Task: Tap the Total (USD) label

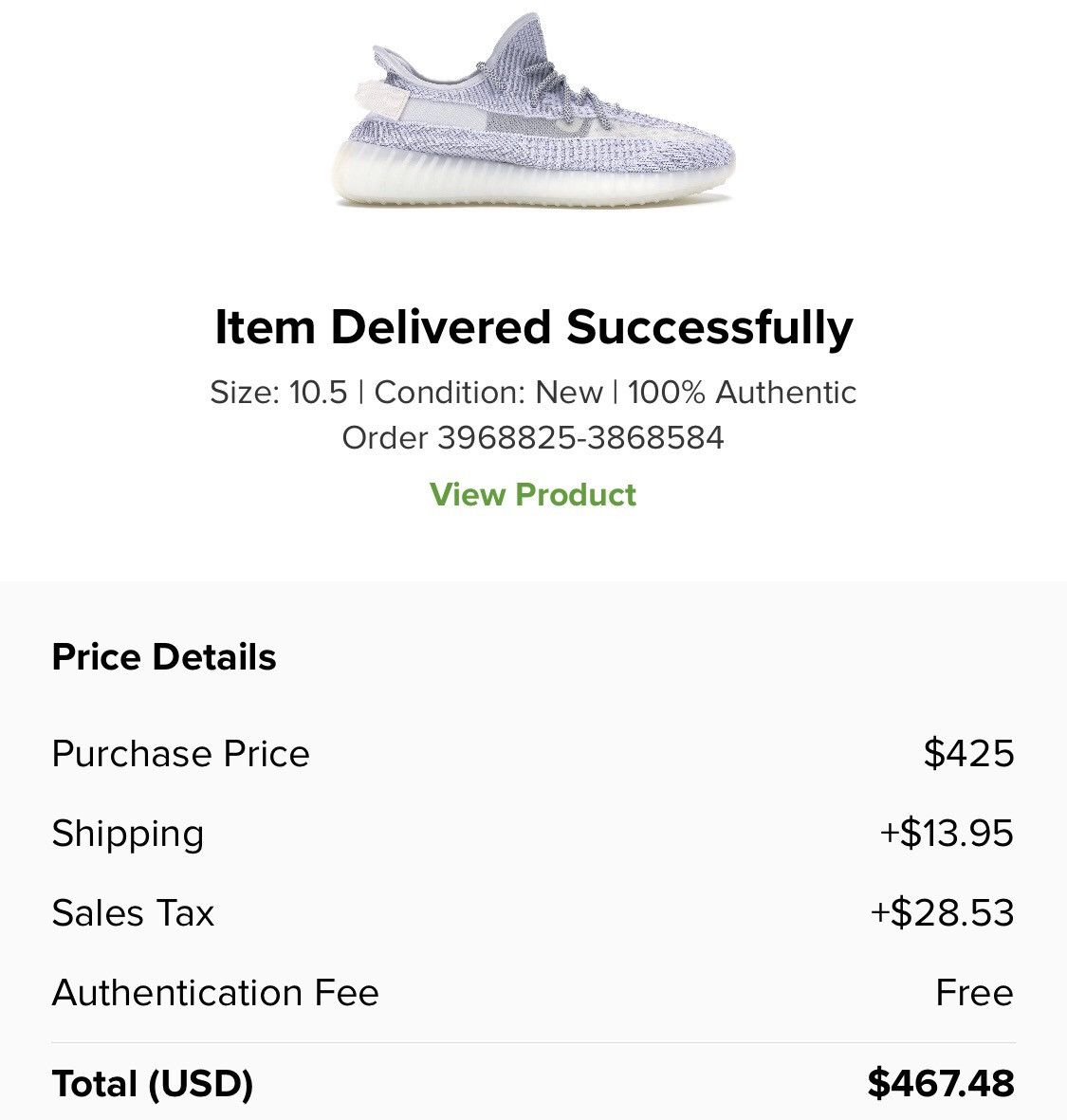Action: [153, 1083]
